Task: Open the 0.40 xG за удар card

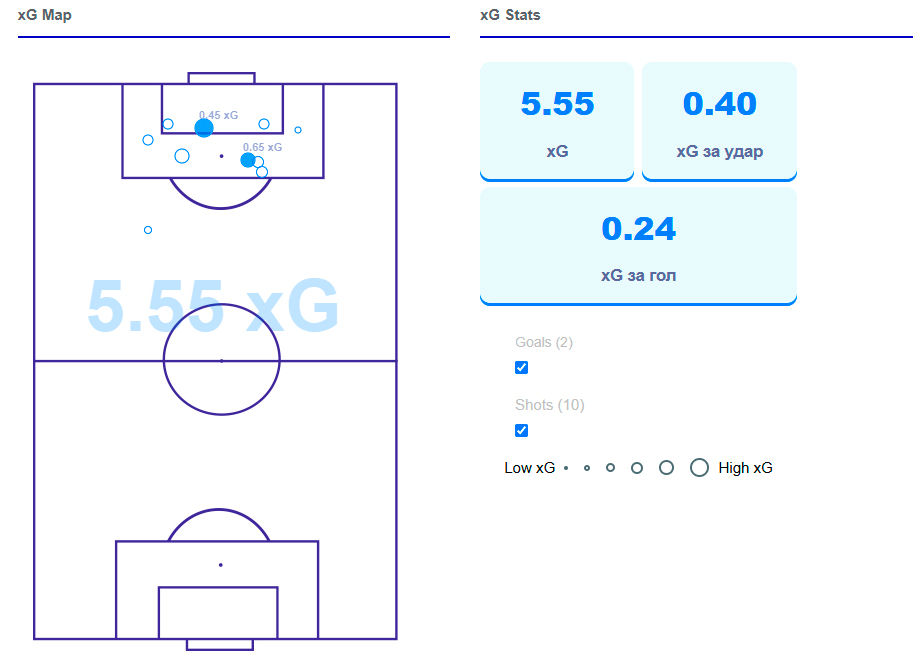Action: (719, 121)
